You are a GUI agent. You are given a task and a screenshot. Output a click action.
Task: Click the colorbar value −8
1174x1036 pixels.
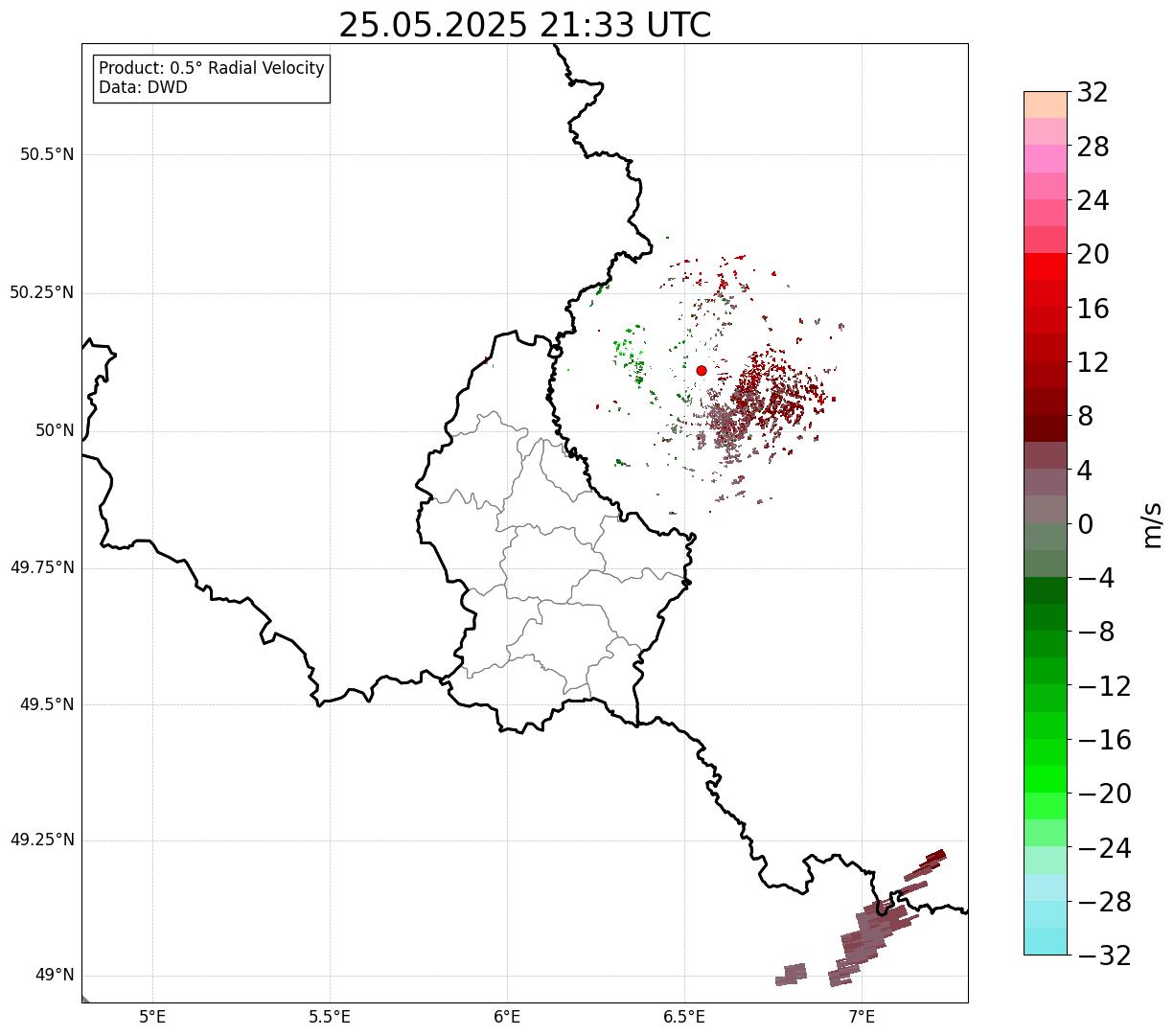(x=1095, y=633)
